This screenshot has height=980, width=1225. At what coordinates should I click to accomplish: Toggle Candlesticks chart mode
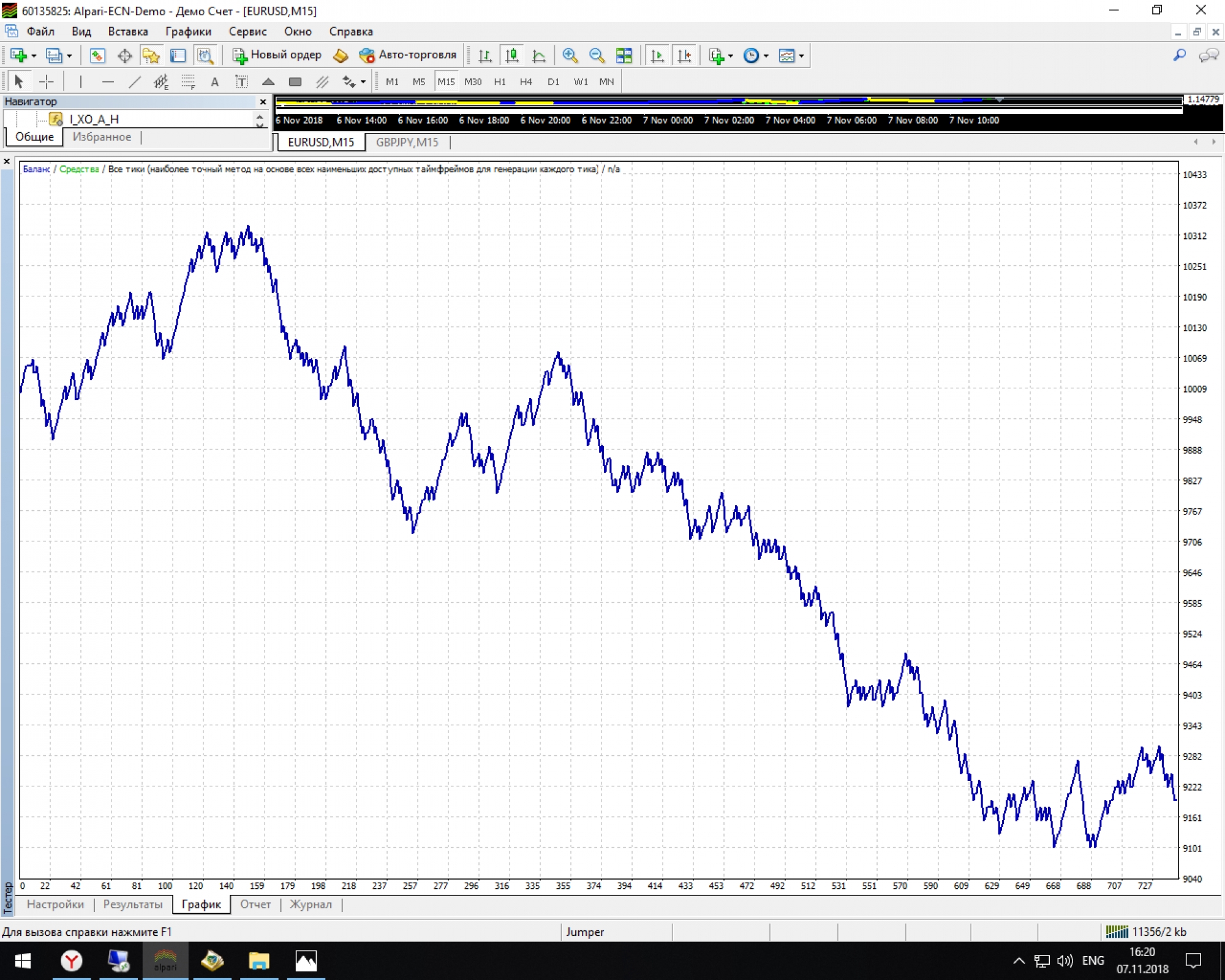point(511,56)
